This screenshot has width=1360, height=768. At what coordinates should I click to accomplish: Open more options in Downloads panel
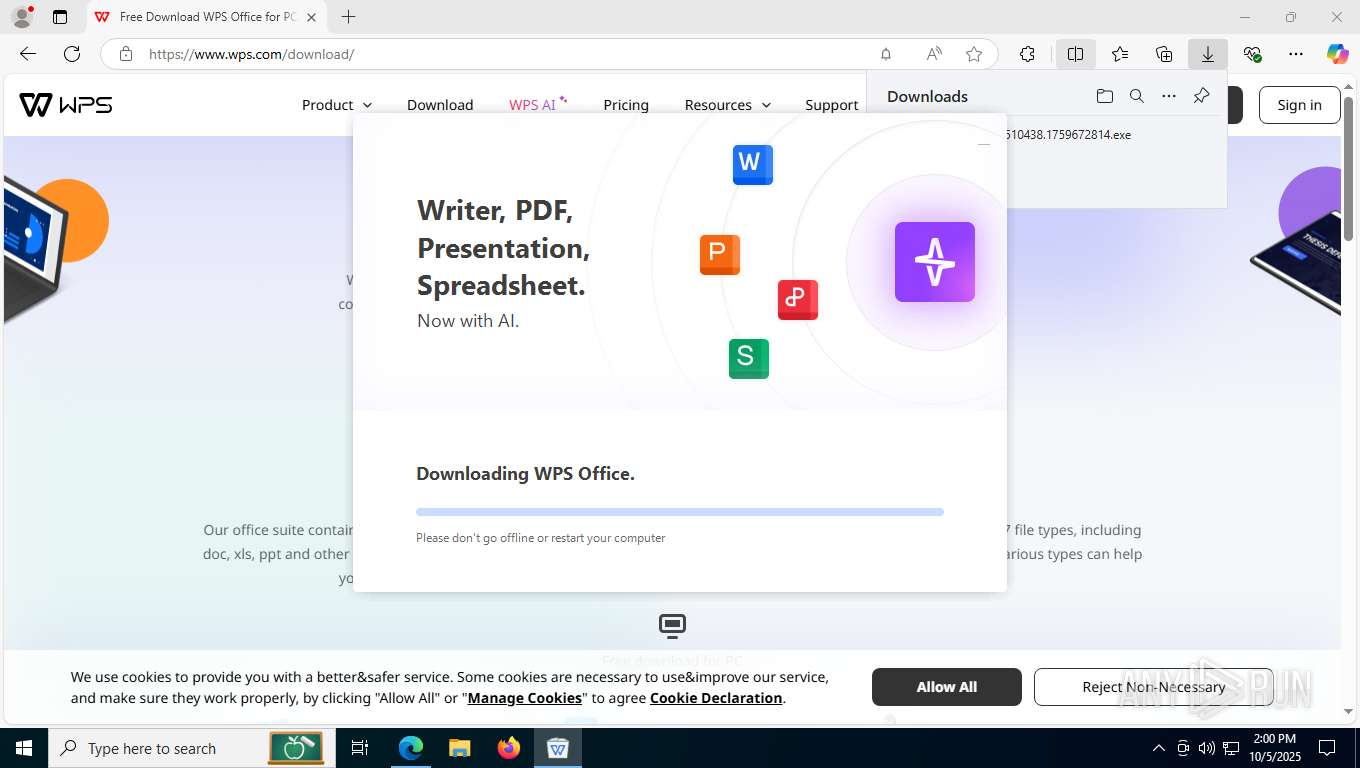click(x=1169, y=96)
